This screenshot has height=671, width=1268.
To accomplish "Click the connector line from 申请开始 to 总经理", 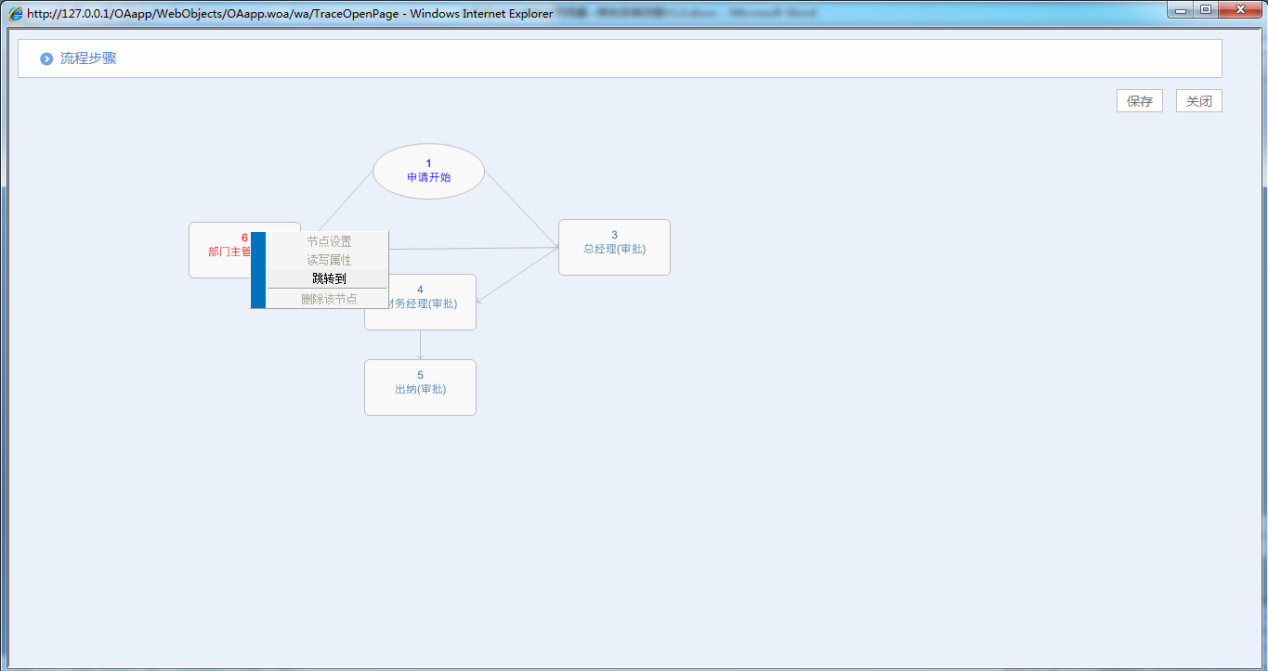I will (520, 211).
